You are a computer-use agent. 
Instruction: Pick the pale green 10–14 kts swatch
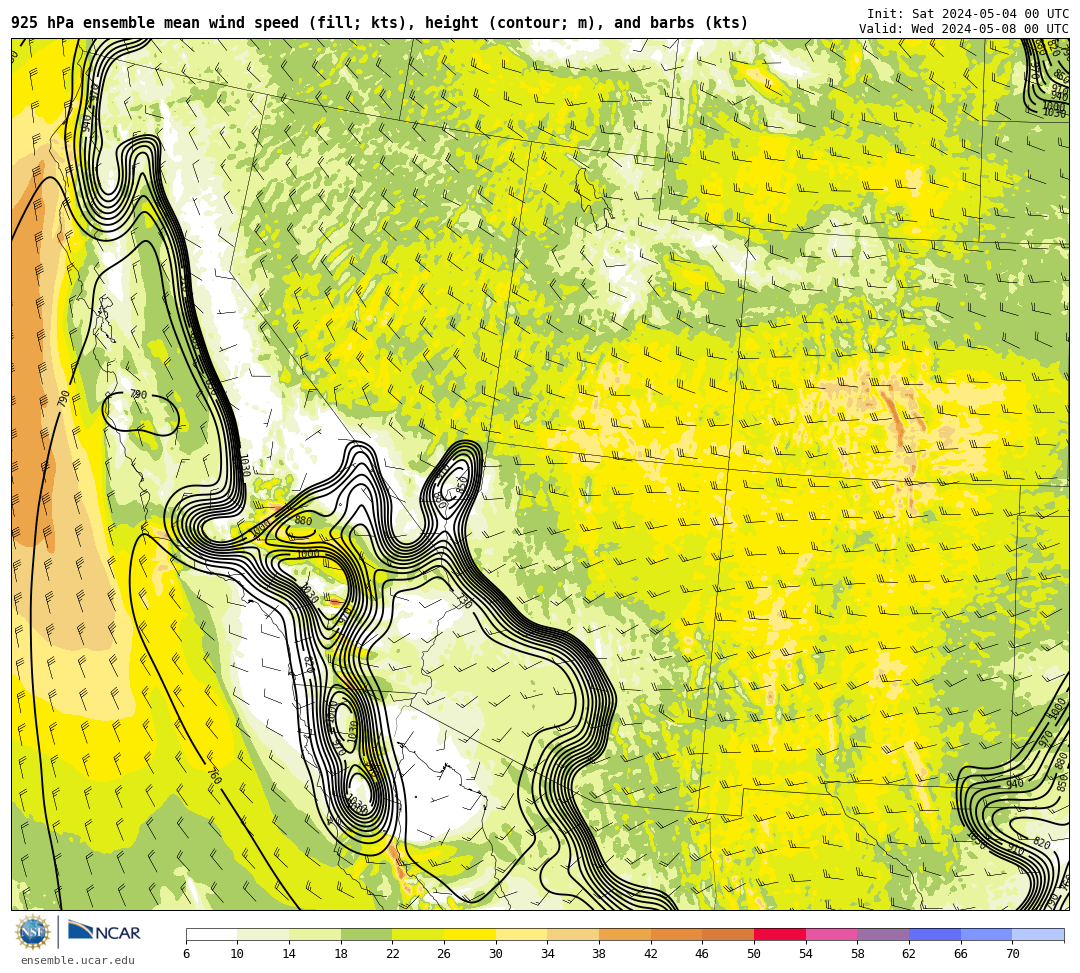coord(263,934)
